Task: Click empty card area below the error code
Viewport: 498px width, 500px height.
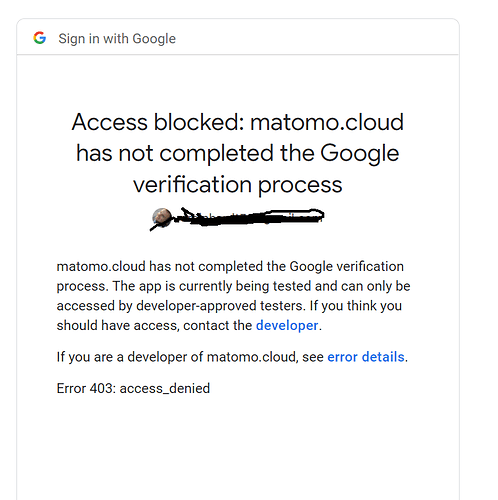Action: [238, 447]
